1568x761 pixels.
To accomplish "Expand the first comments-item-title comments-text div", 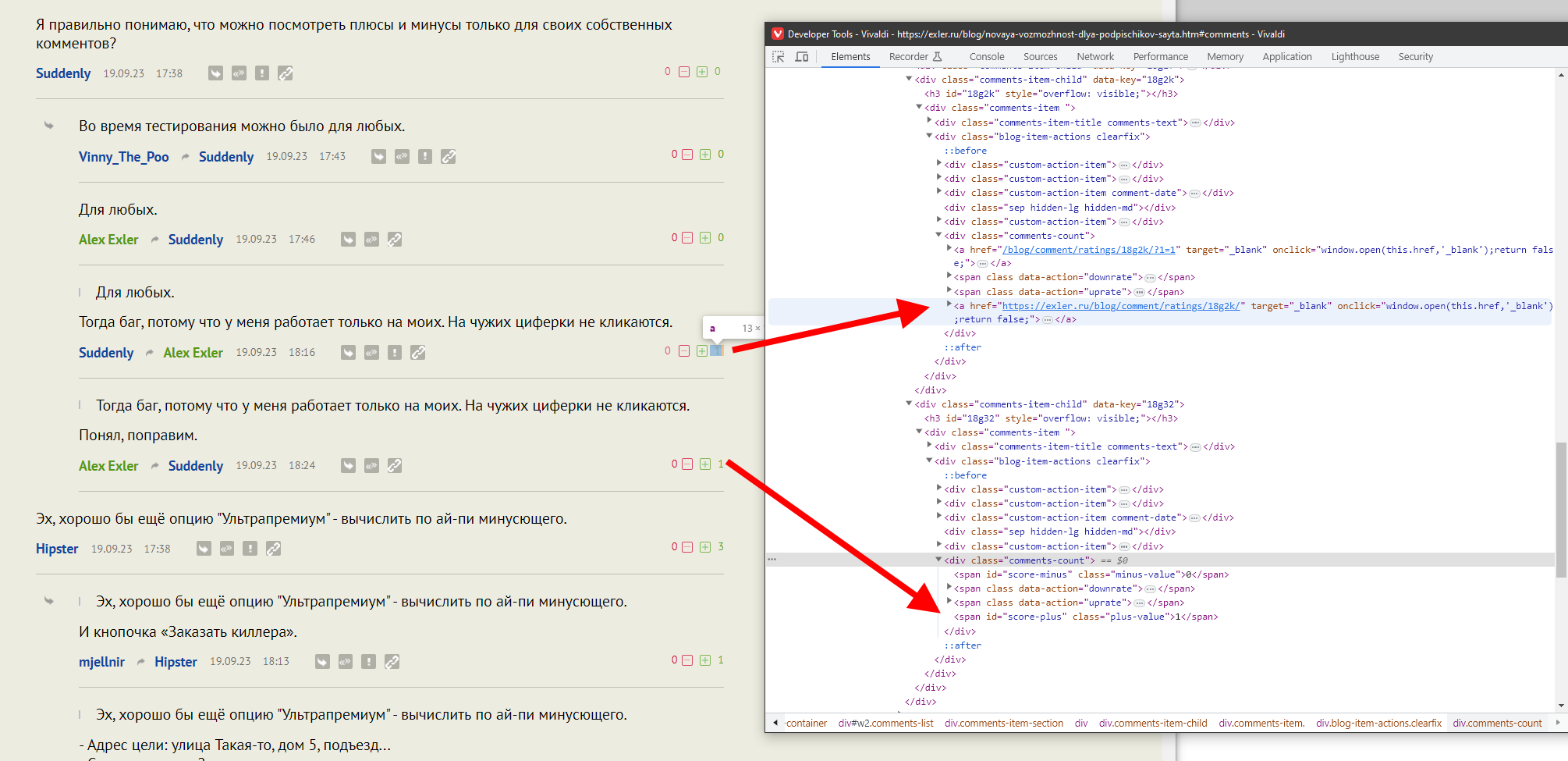I will coord(929,123).
